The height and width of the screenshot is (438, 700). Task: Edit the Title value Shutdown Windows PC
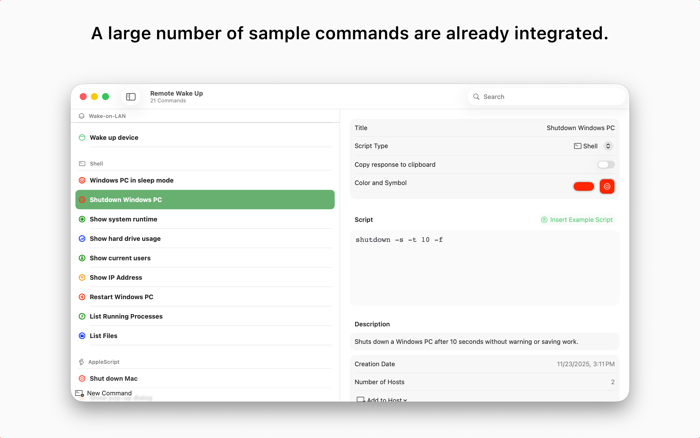click(x=580, y=128)
